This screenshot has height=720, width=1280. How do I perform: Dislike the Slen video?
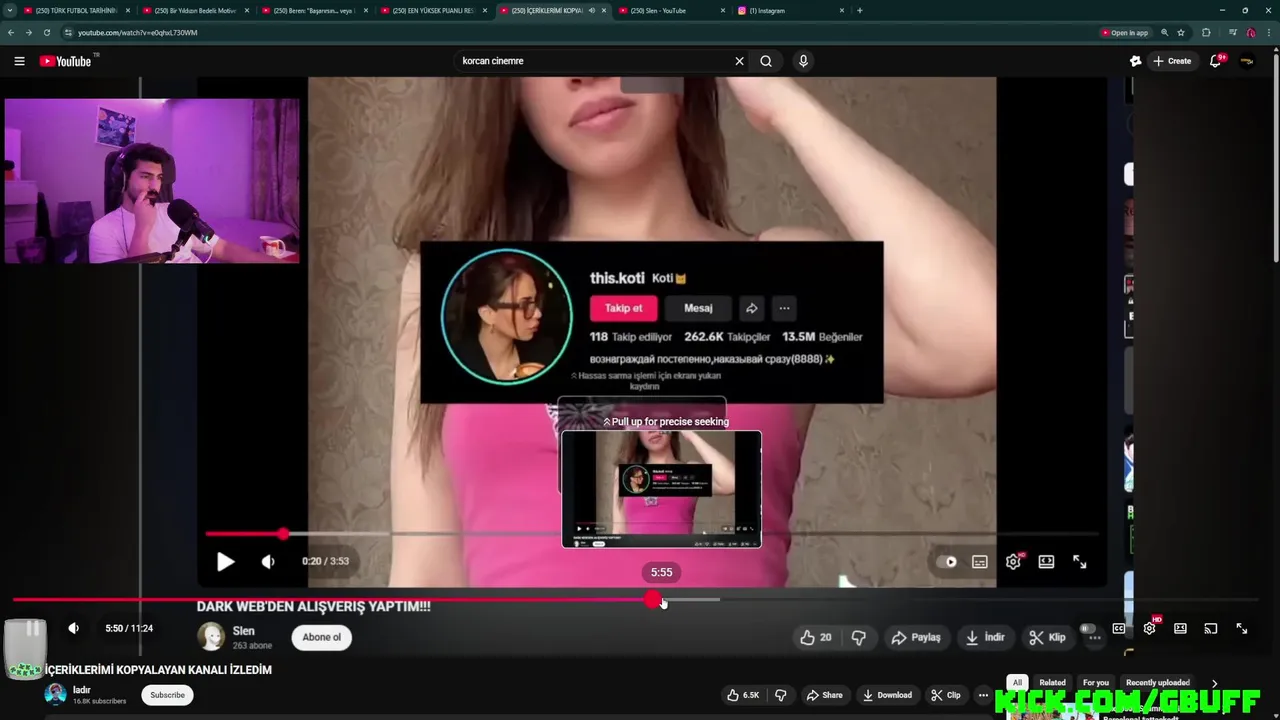858,637
